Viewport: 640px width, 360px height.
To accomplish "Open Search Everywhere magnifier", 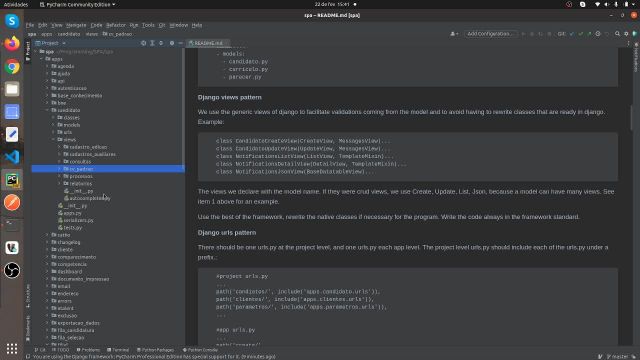I will [618, 34].
